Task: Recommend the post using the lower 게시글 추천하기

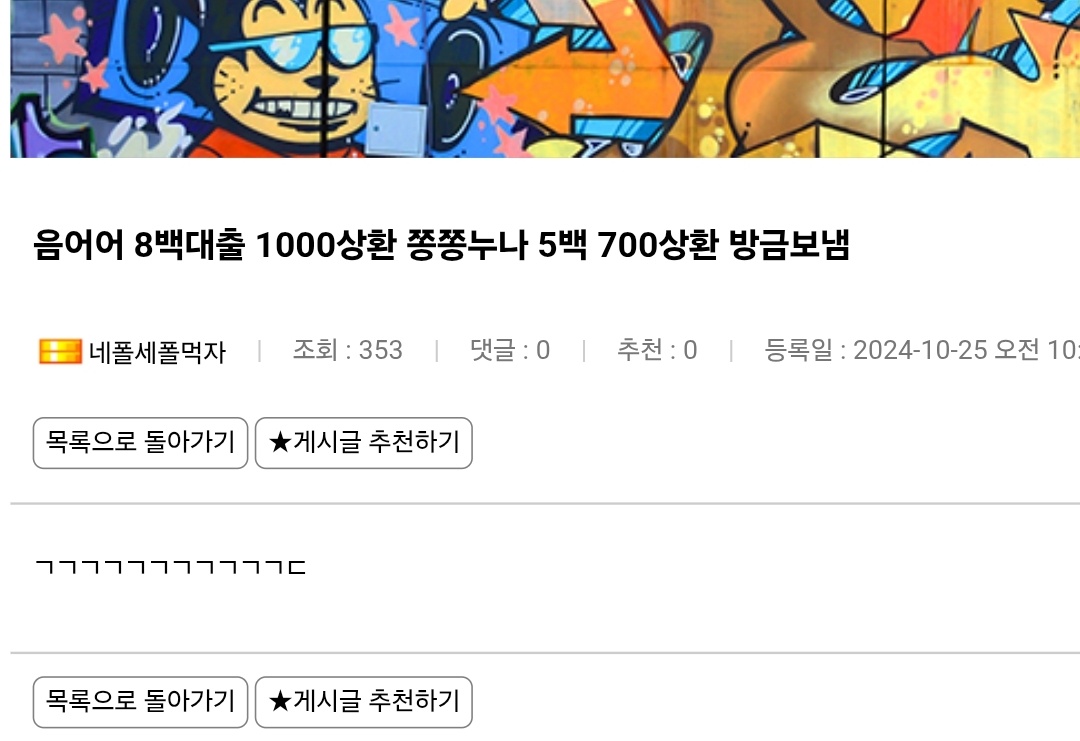Action: [364, 702]
